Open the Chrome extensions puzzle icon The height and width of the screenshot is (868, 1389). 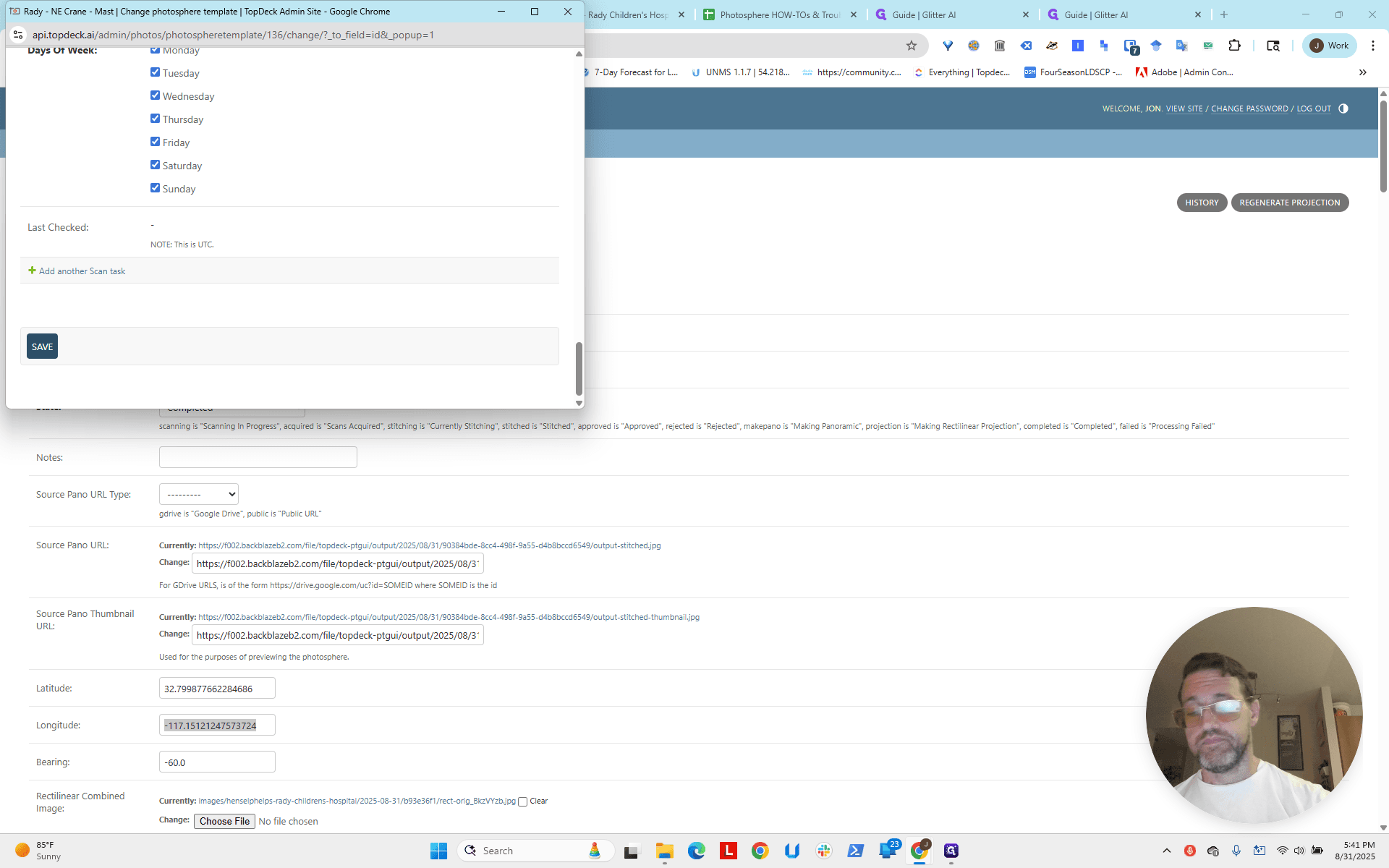(x=1234, y=46)
